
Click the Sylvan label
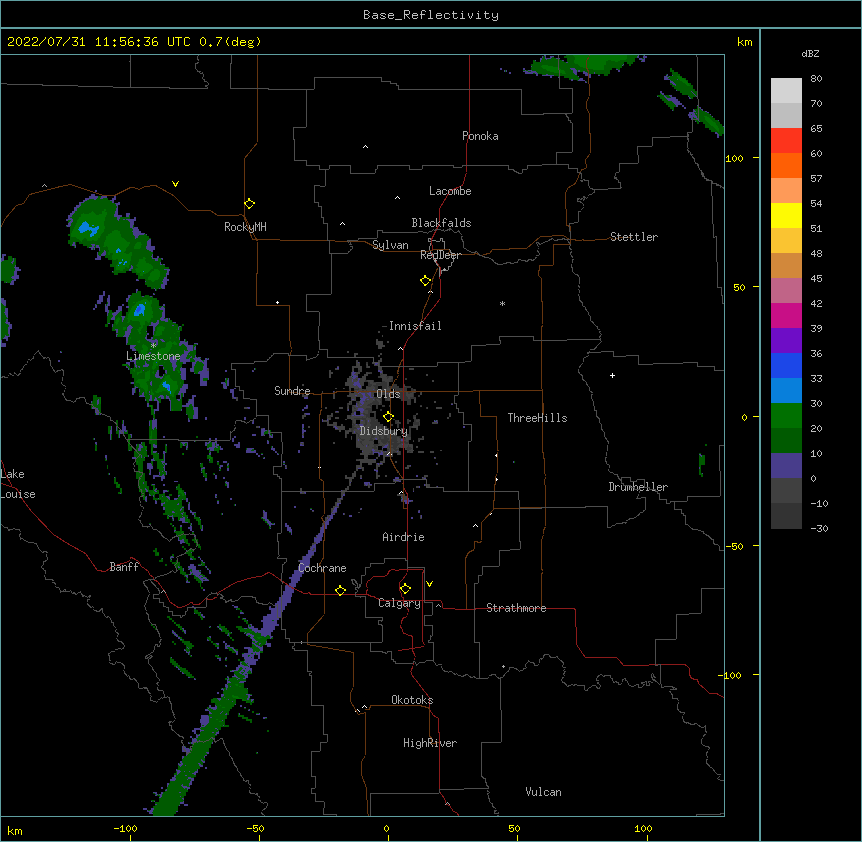pyautogui.click(x=390, y=245)
